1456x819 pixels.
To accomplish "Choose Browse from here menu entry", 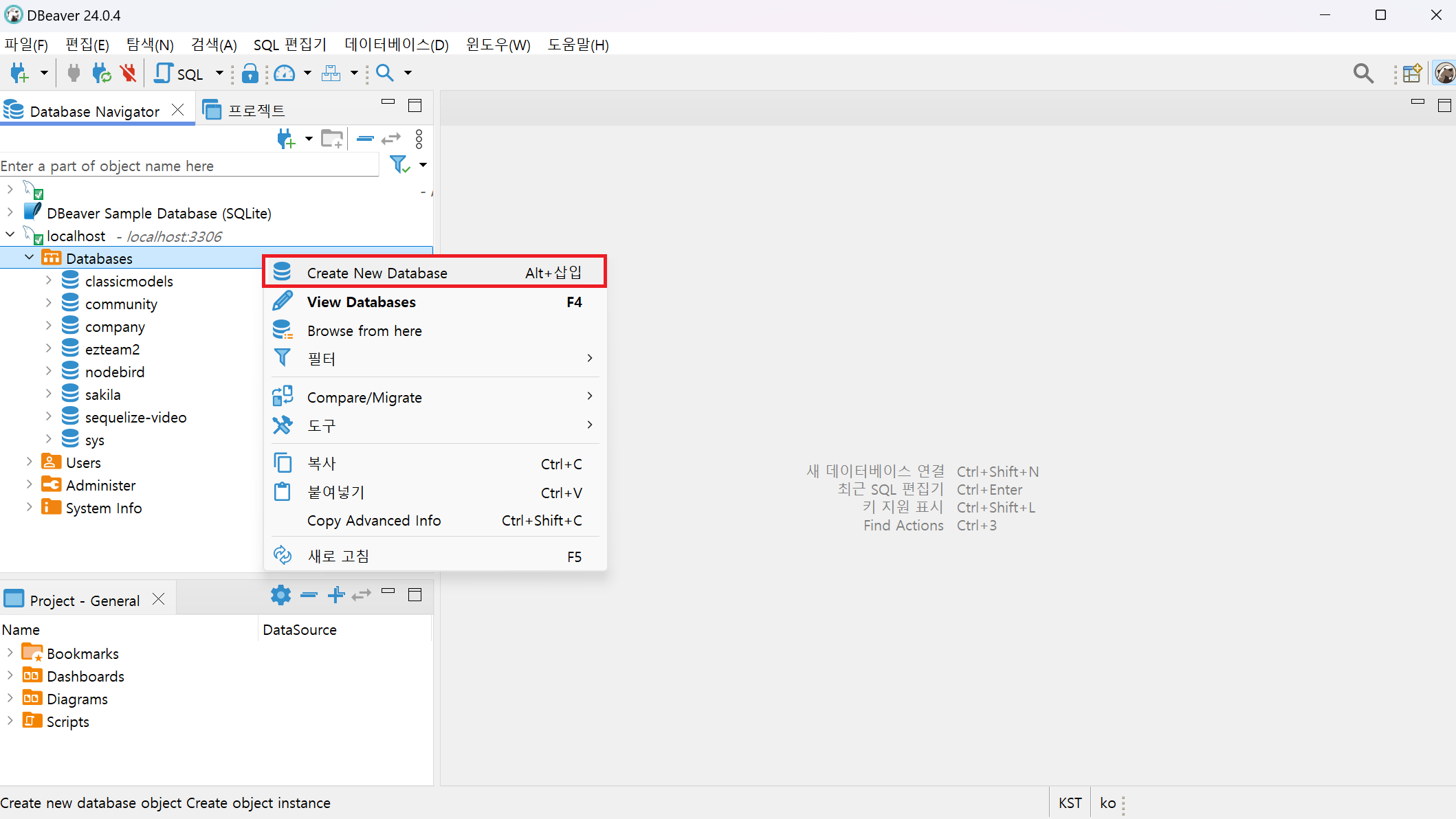I will [x=364, y=330].
